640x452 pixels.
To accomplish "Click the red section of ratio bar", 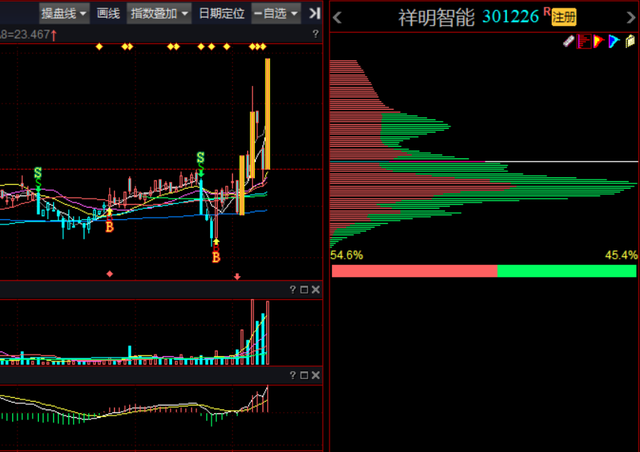I will pyautogui.click(x=415, y=271).
